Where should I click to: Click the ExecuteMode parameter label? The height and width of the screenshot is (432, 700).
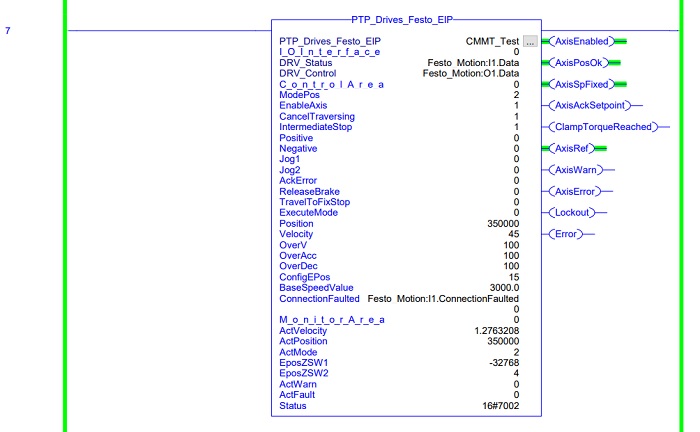tap(308, 213)
